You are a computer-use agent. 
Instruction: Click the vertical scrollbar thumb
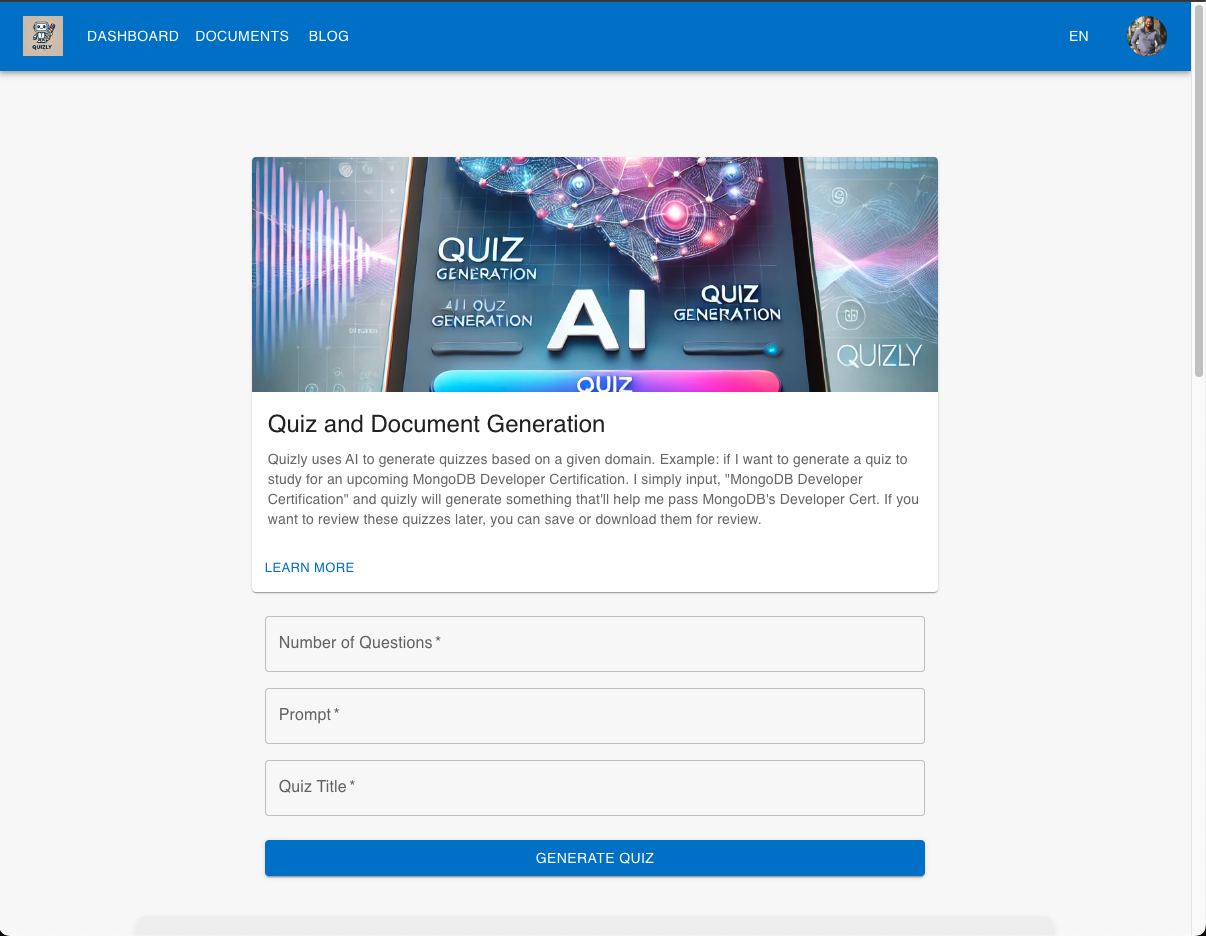1198,190
